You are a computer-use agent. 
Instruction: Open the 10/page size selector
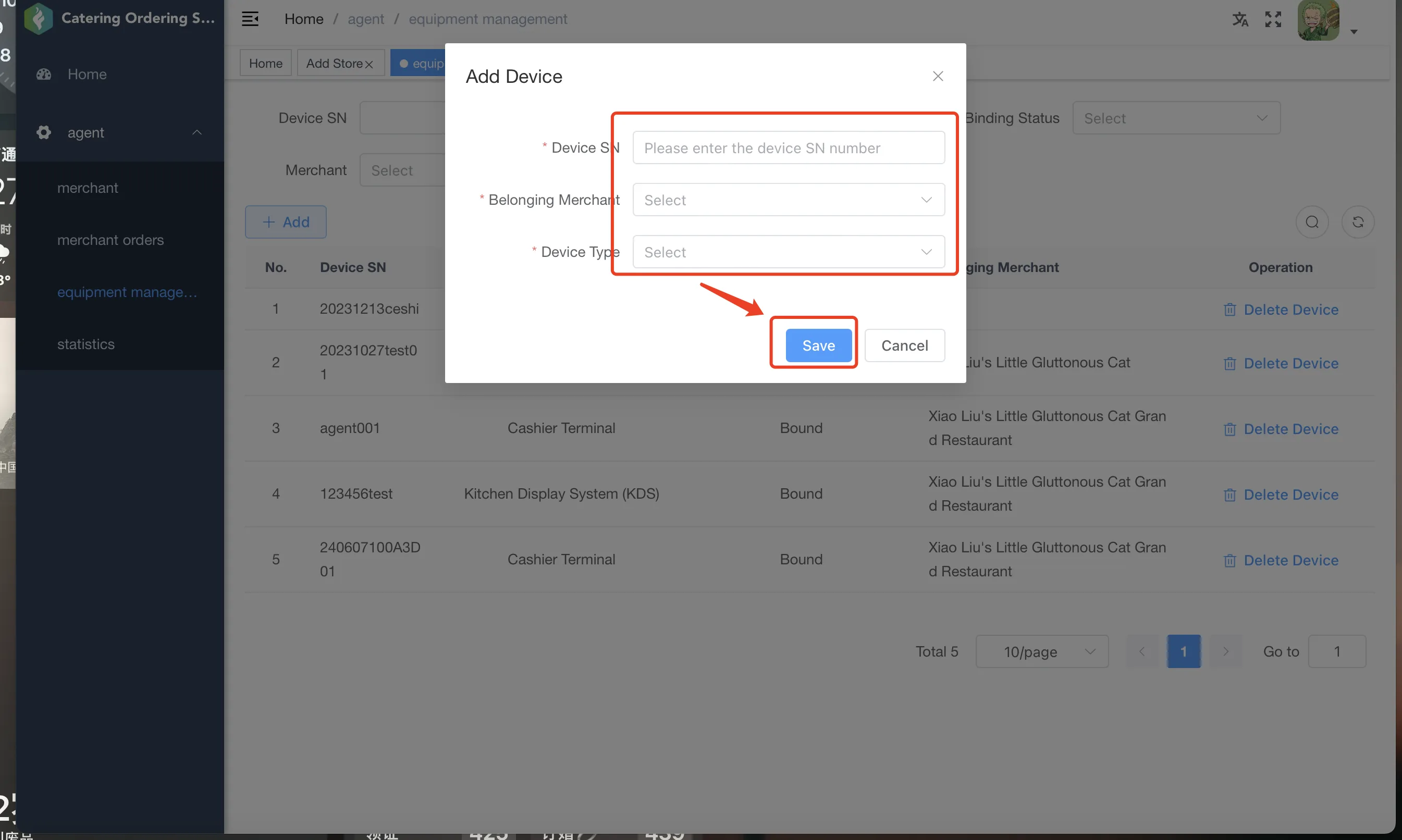point(1041,651)
